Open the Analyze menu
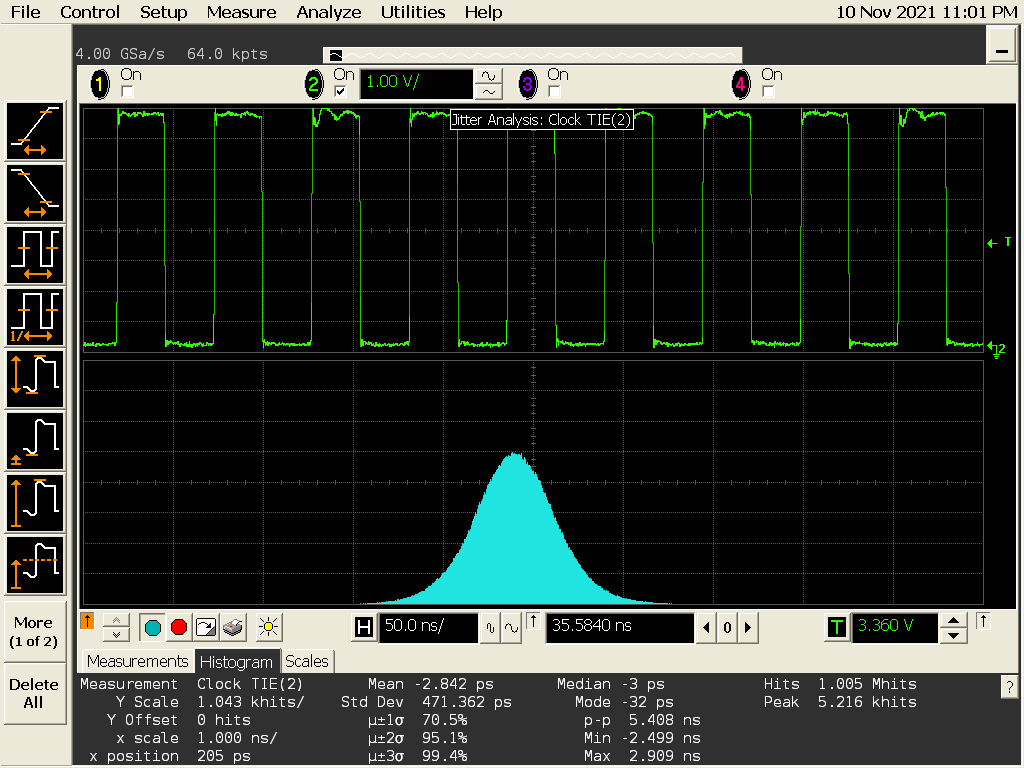Image resolution: width=1024 pixels, height=768 pixels. point(328,12)
